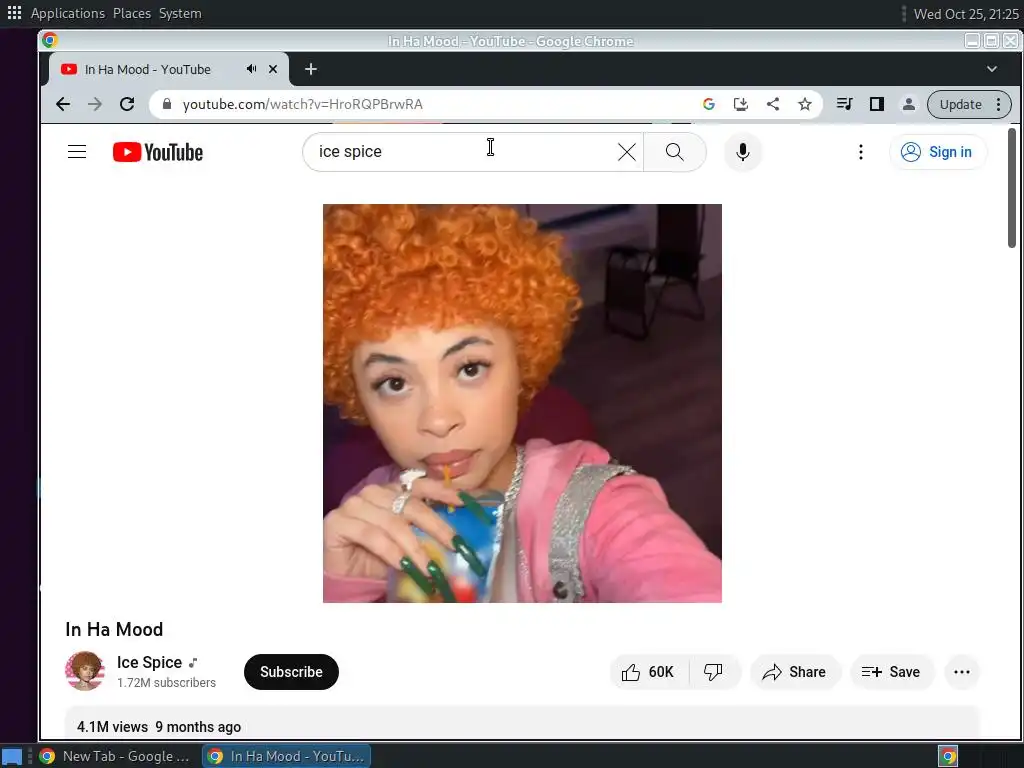Open the Chrome profile icon

(x=908, y=104)
